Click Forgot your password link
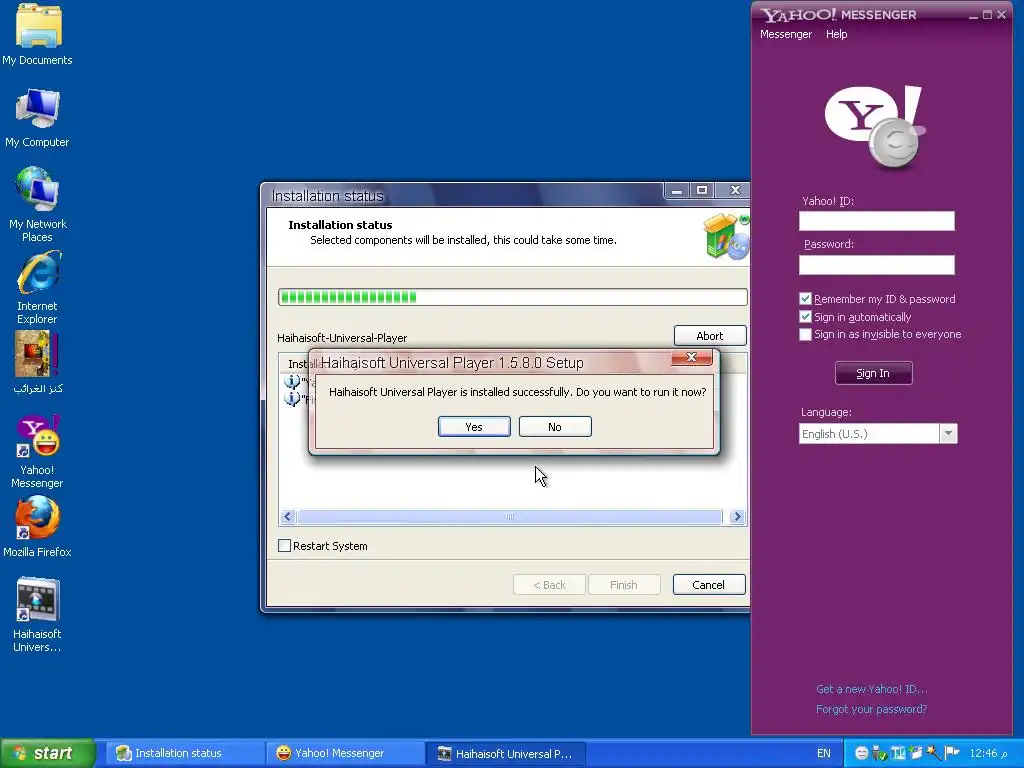Viewport: 1024px width, 768px height. [871, 709]
